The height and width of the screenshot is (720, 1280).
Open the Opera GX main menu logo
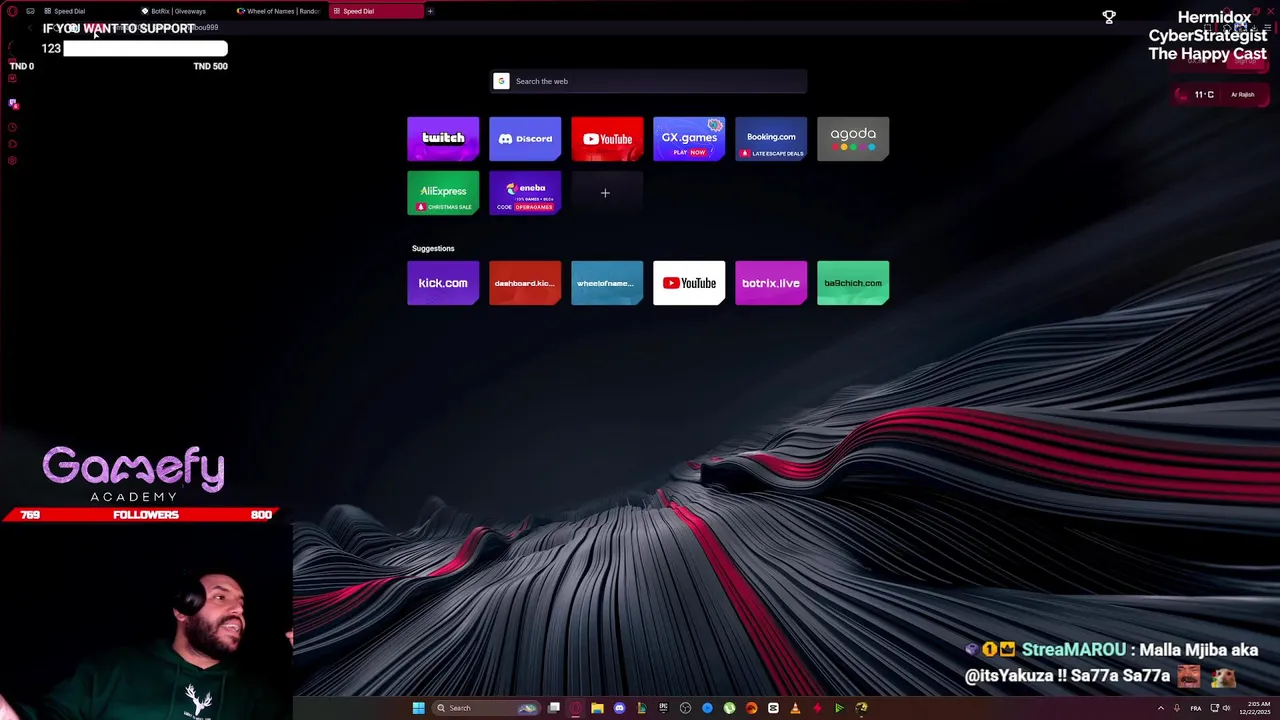coord(11,11)
